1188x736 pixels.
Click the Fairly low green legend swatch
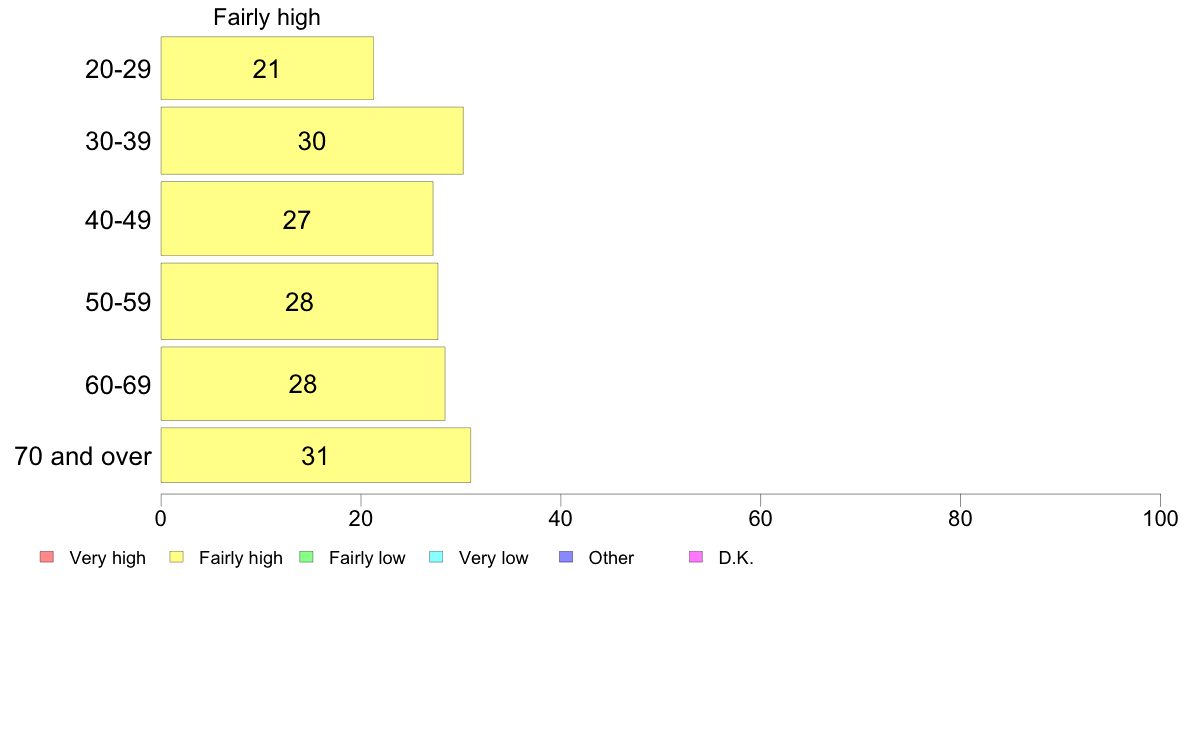click(x=306, y=557)
